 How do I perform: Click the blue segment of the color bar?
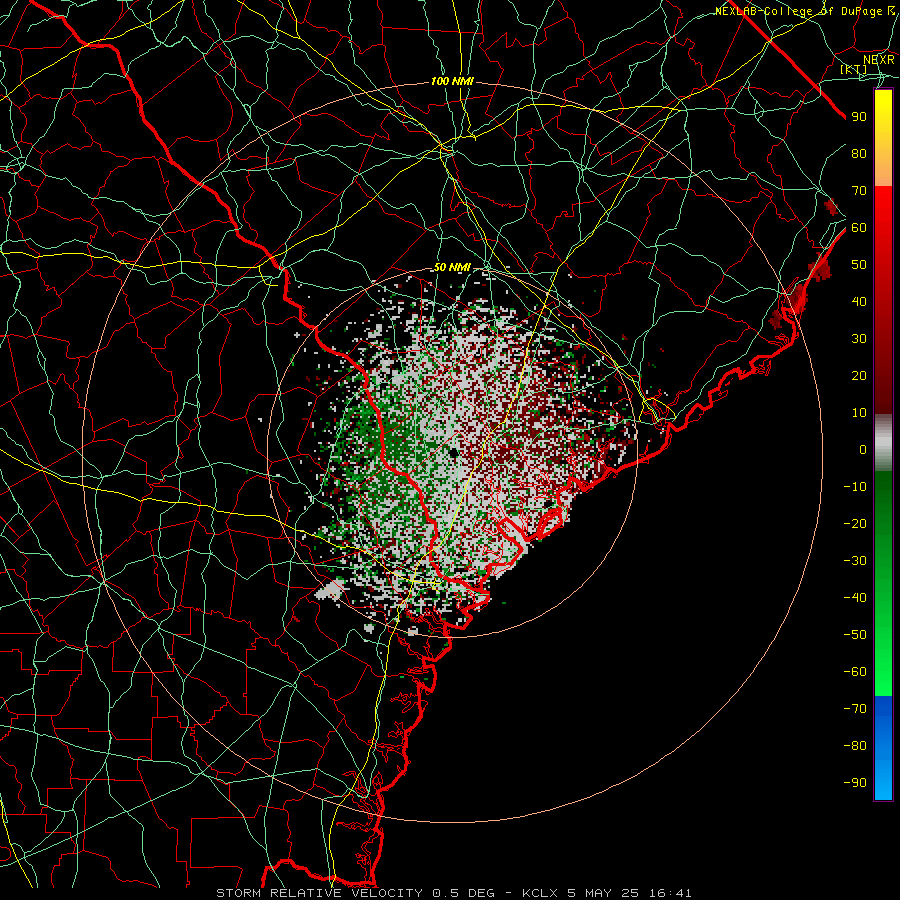883,748
